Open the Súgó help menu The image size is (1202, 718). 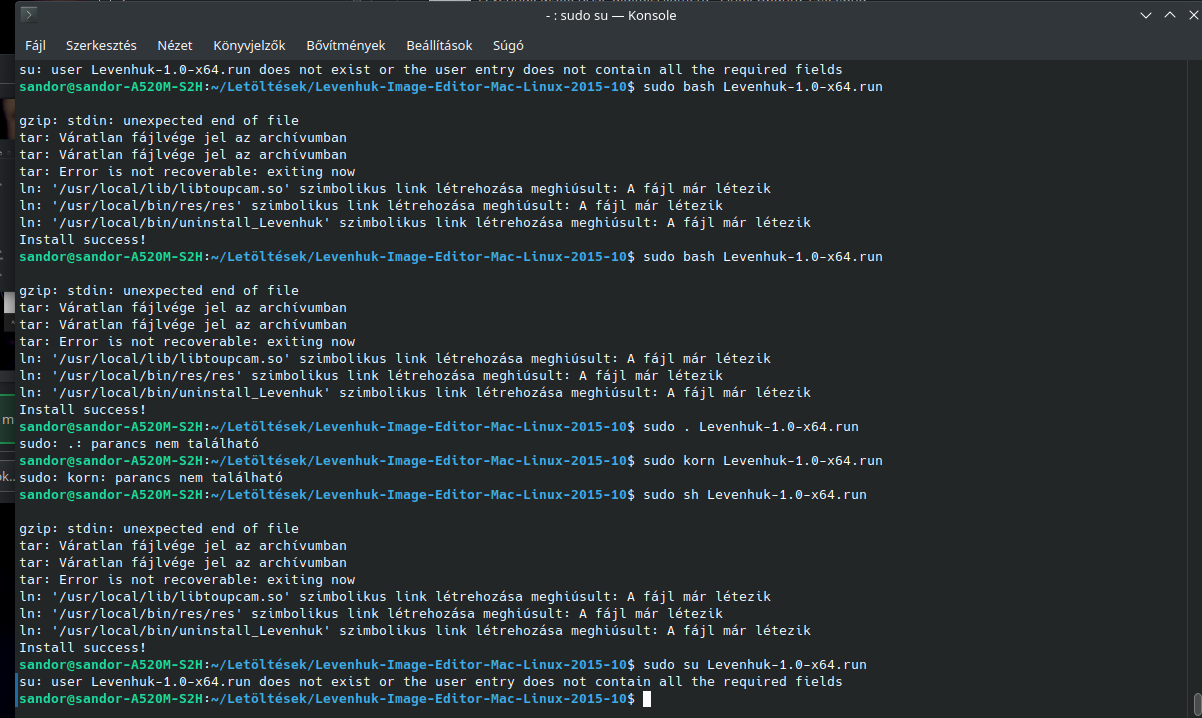pos(508,45)
